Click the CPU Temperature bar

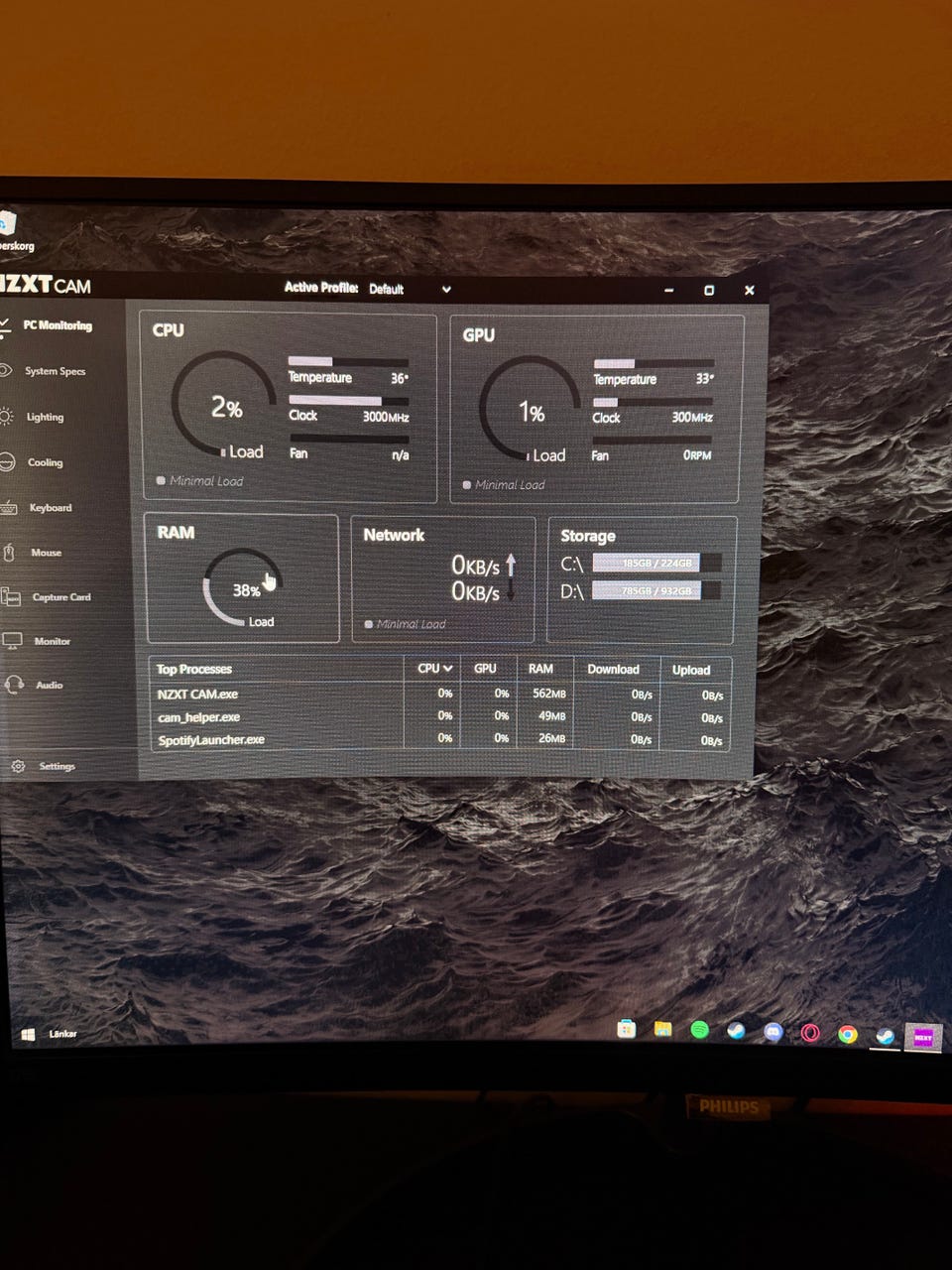click(x=348, y=362)
